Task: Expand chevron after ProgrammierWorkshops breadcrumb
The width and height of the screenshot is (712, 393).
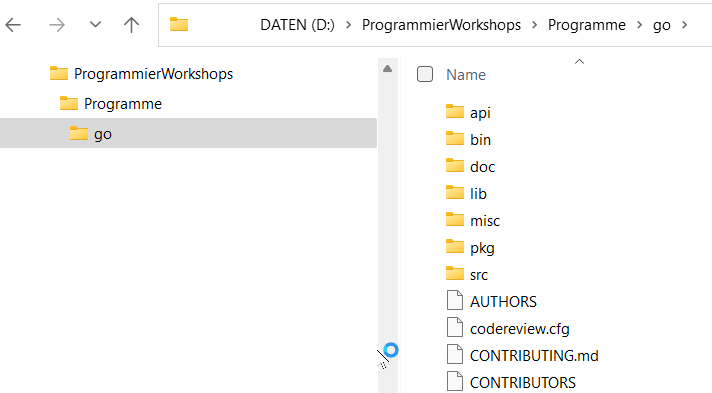Action: click(x=534, y=25)
